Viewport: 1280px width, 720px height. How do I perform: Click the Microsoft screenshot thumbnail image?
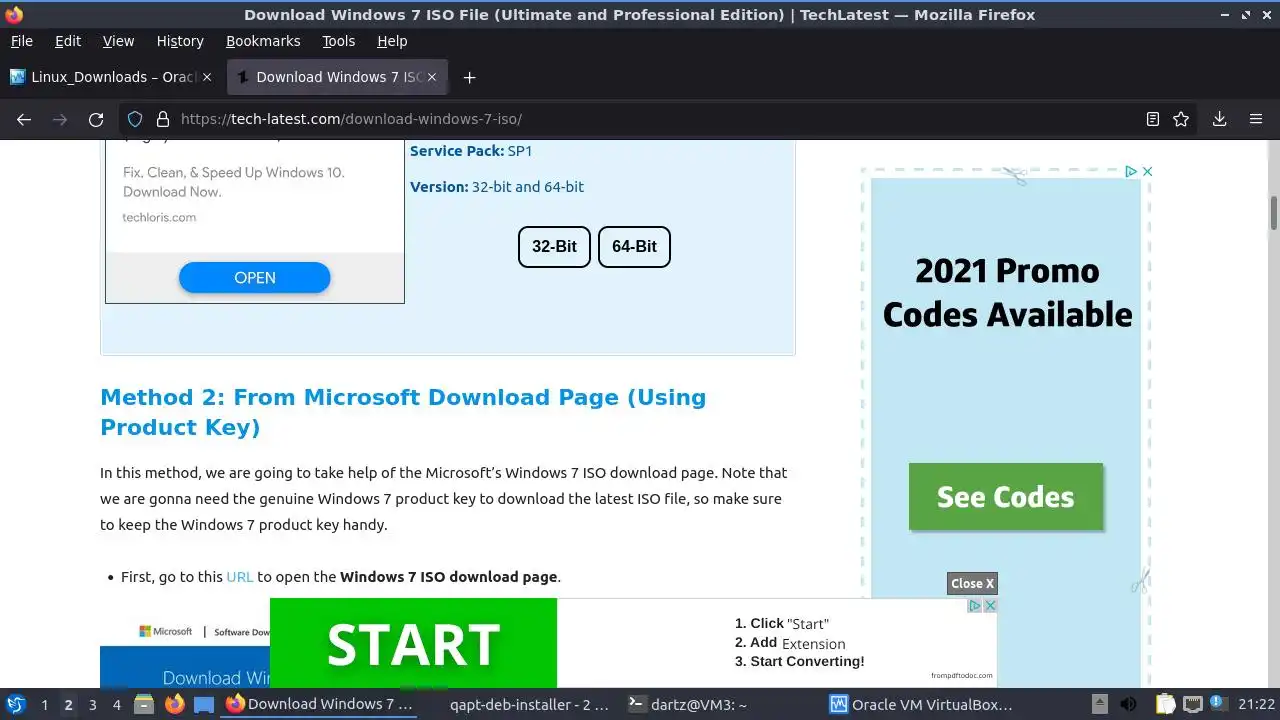[184, 655]
